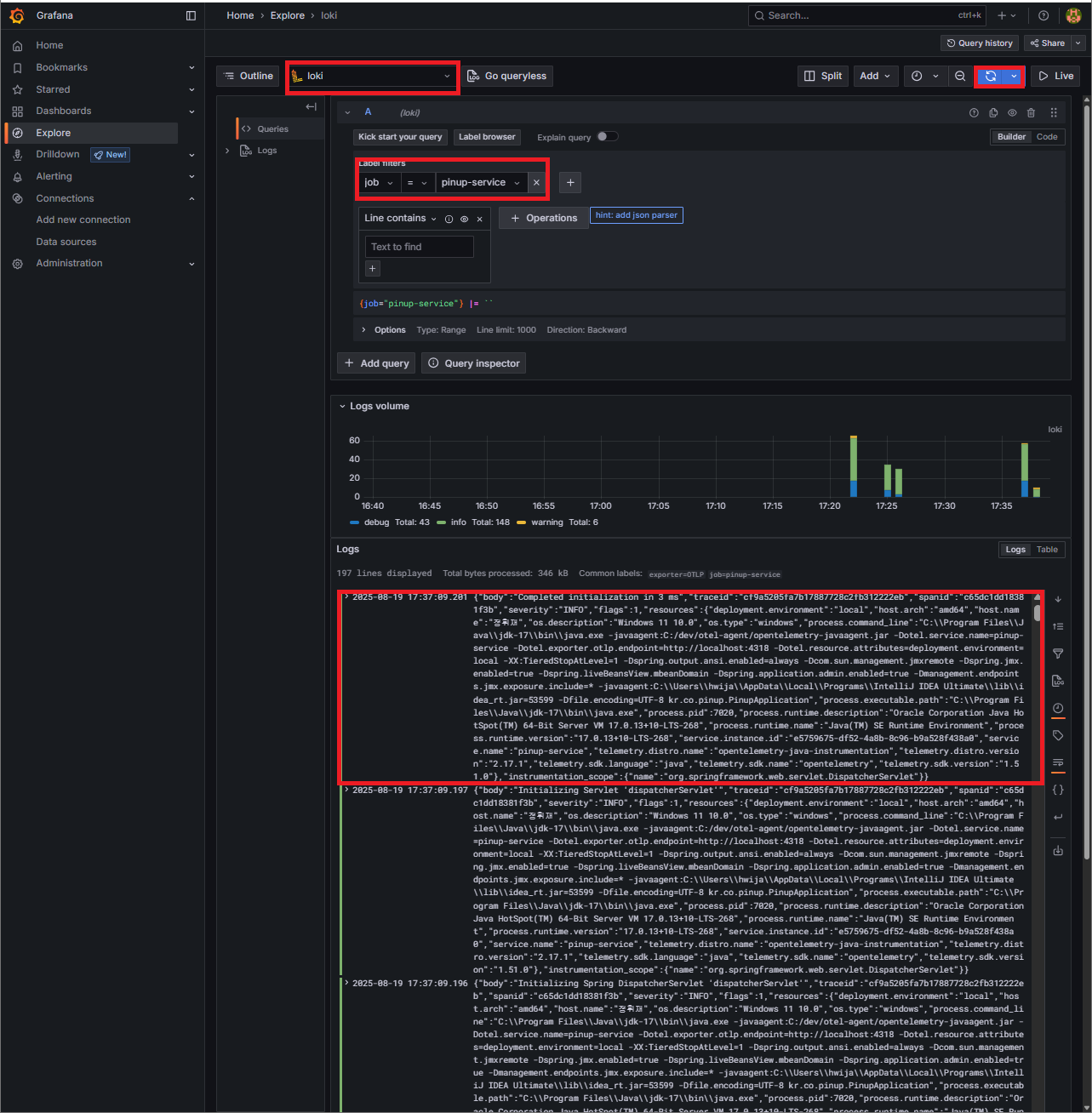Show Line contains info icon

point(449,219)
